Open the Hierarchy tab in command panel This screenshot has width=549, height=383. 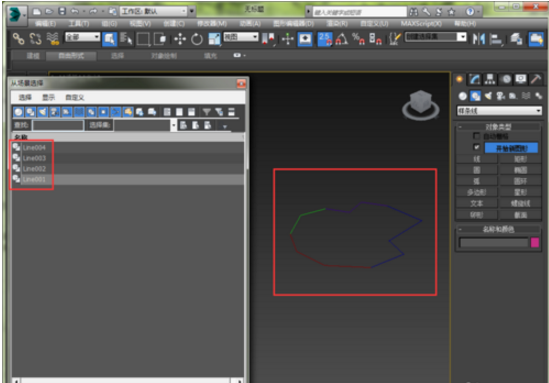click(x=490, y=79)
